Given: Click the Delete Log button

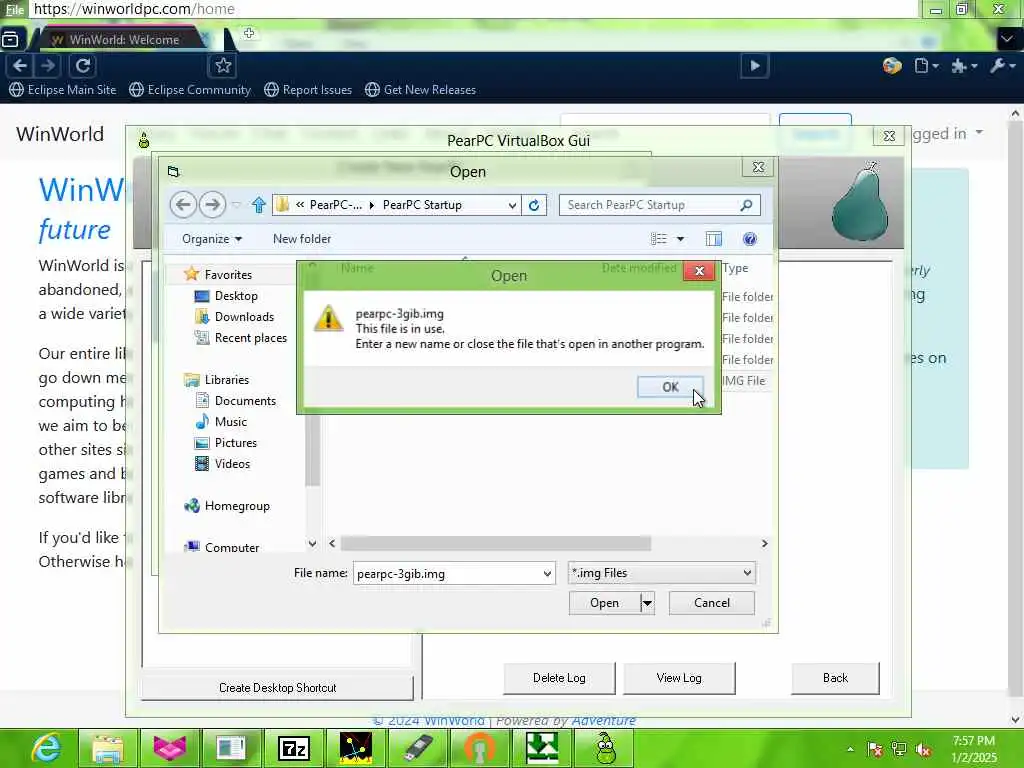Looking at the screenshot, I should click(559, 678).
